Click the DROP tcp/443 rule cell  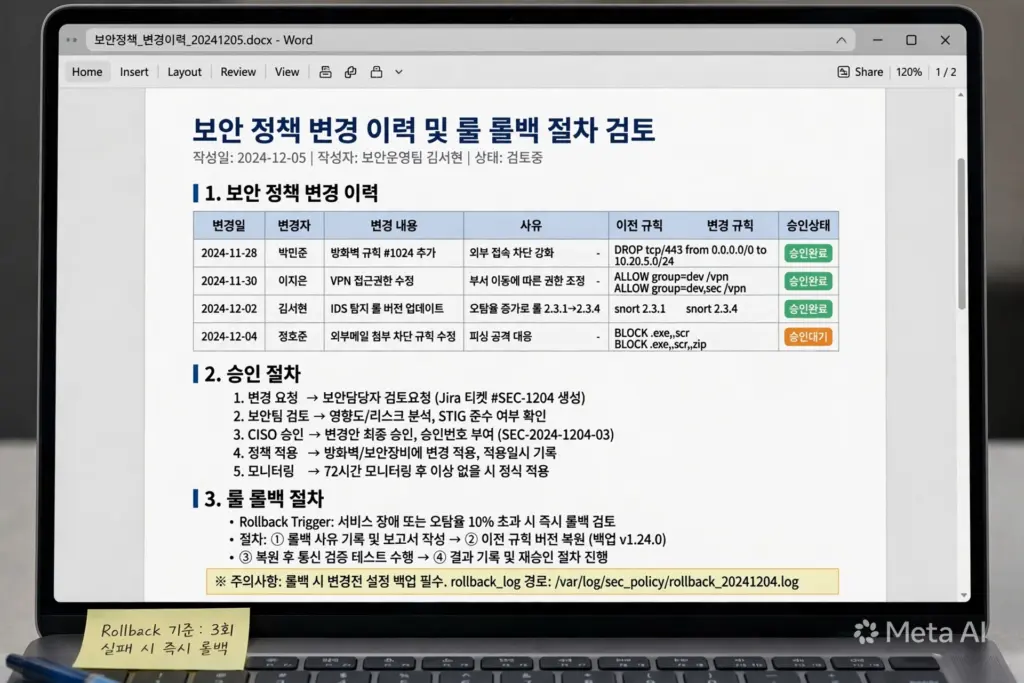click(693, 255)
